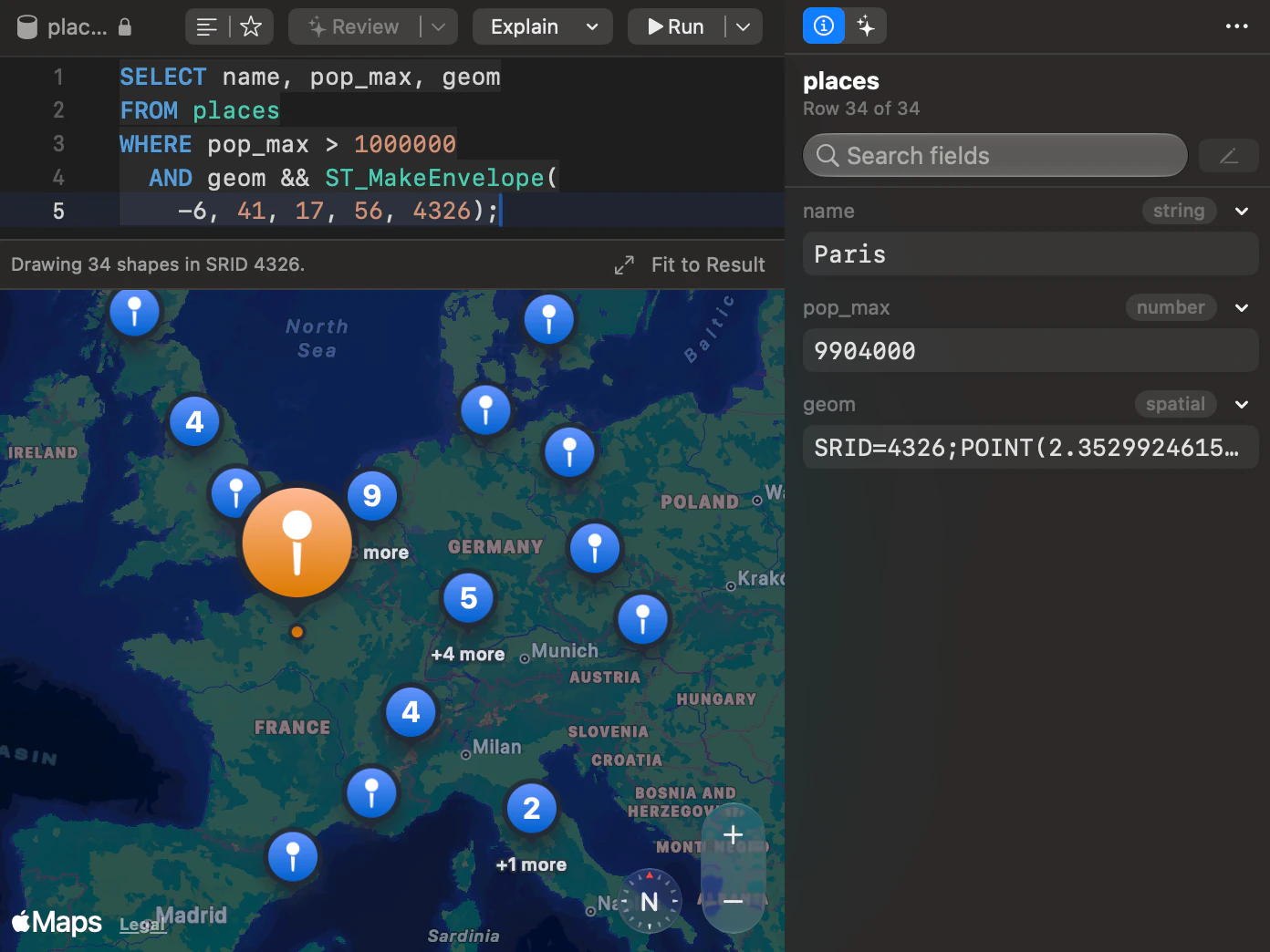Expand the name field chevron
Image resolution: width=1270 pixels, height=952 pixels.
[1242, 211]
